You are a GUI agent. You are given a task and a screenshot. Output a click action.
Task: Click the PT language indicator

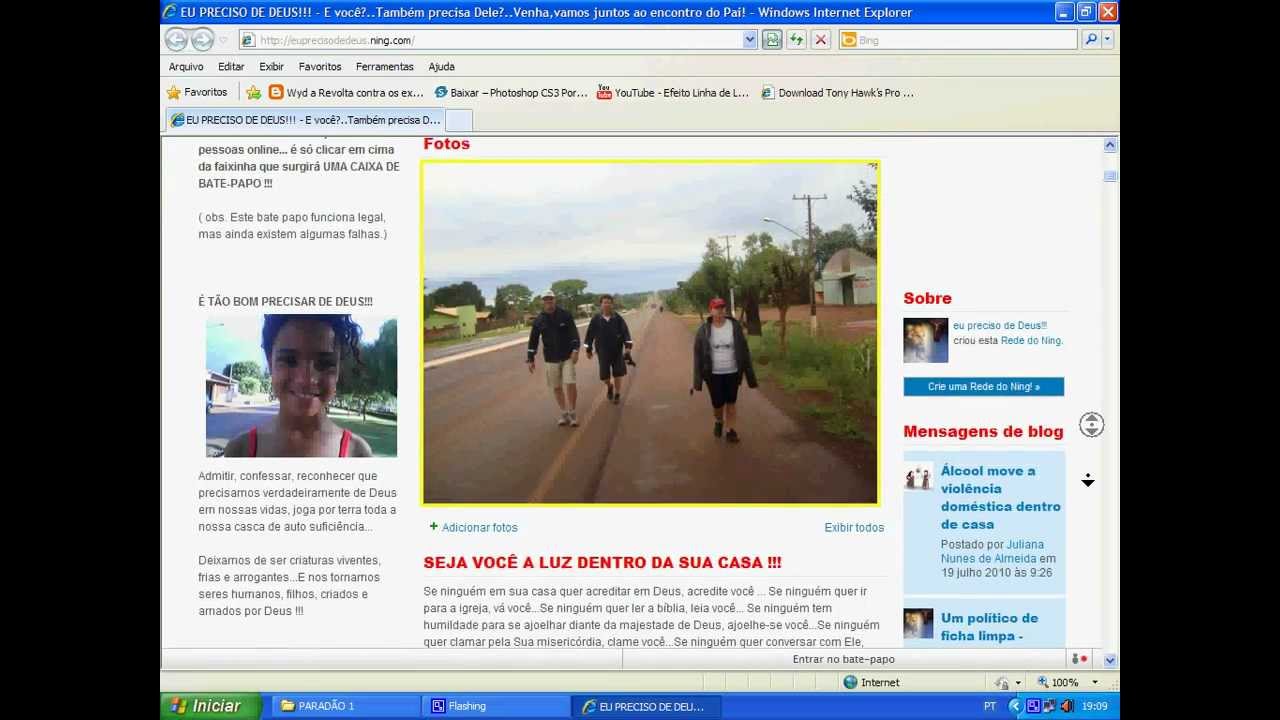coord(990,706)
